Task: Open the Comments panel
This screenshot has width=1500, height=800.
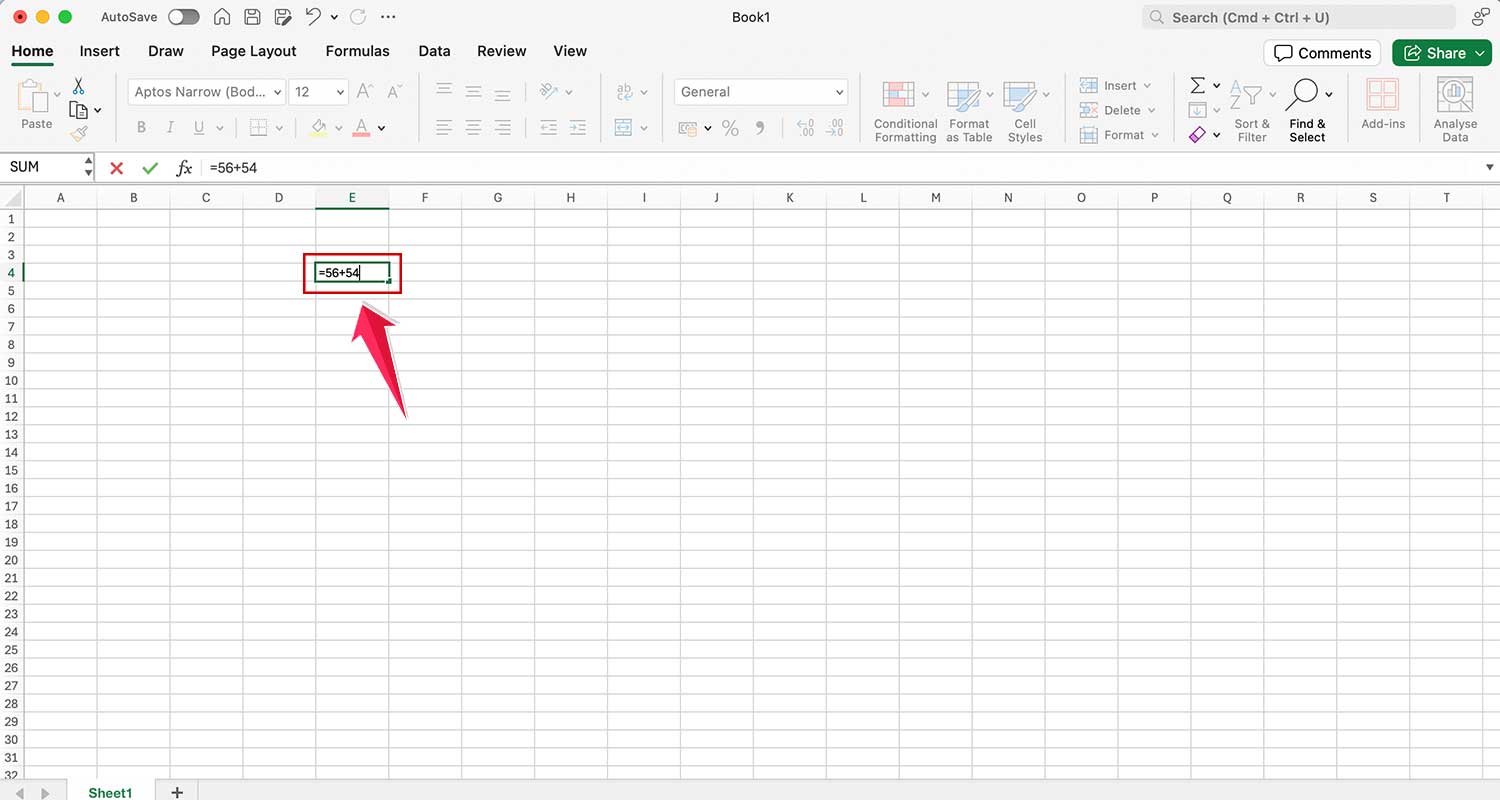Action: click(1322, 53)
